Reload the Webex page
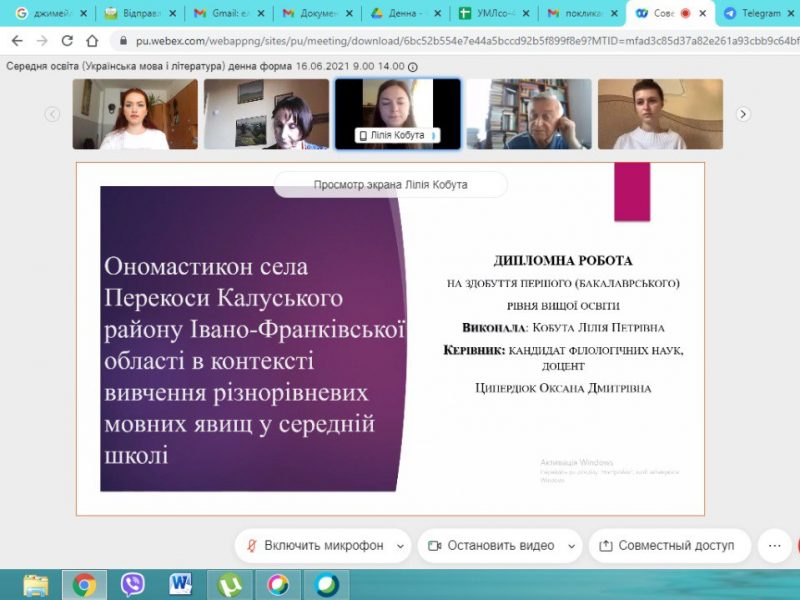800x600 pixels. 67,41
